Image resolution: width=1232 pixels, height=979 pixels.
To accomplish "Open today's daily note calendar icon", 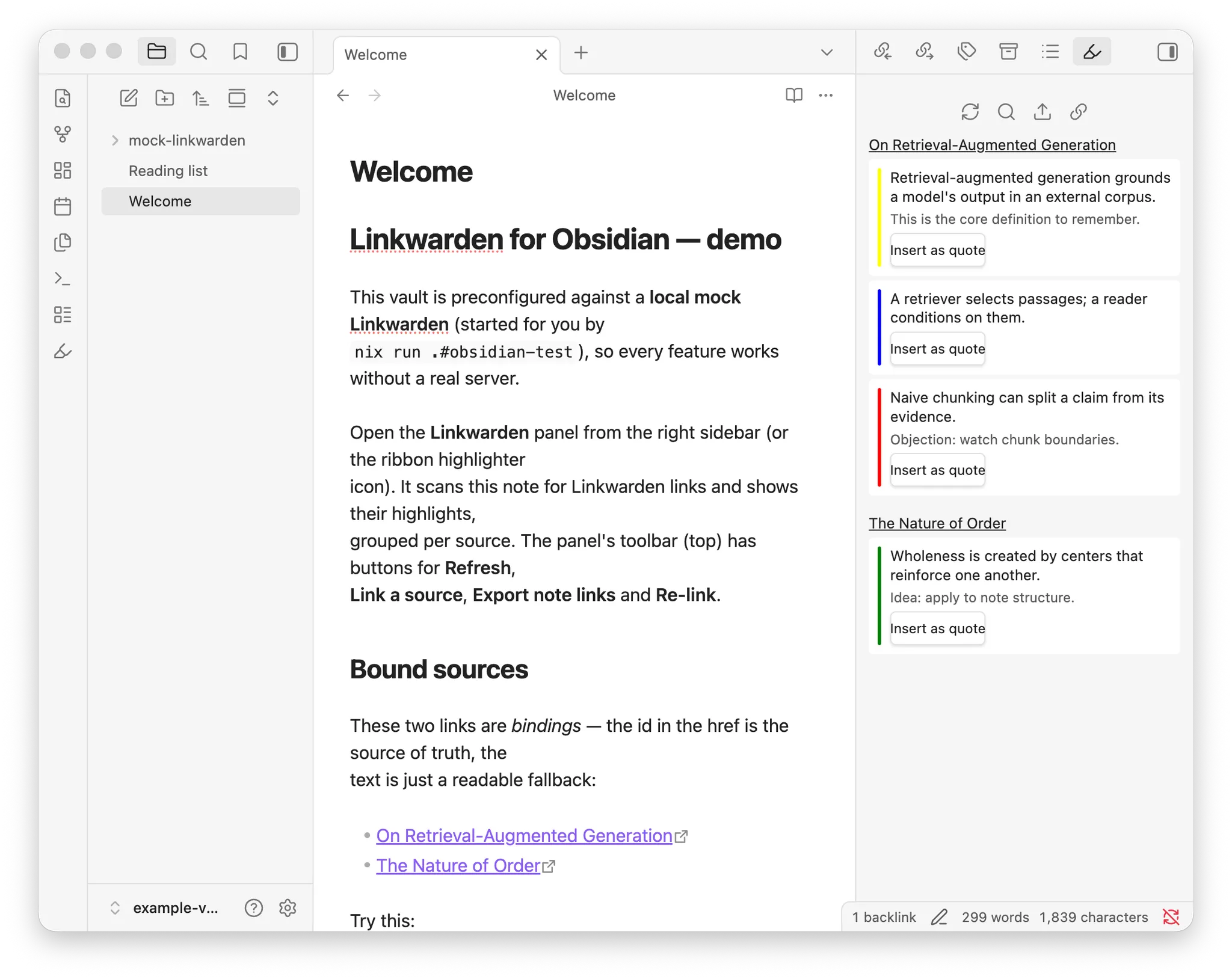I will pyautogui.click(x=63, y=206).
